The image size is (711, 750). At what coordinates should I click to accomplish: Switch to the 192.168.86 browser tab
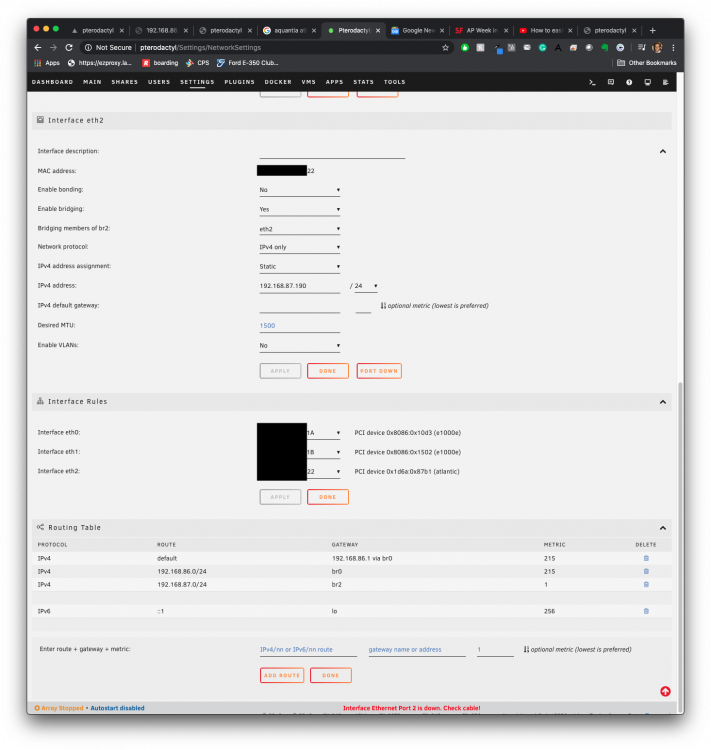tap(161, 30)
